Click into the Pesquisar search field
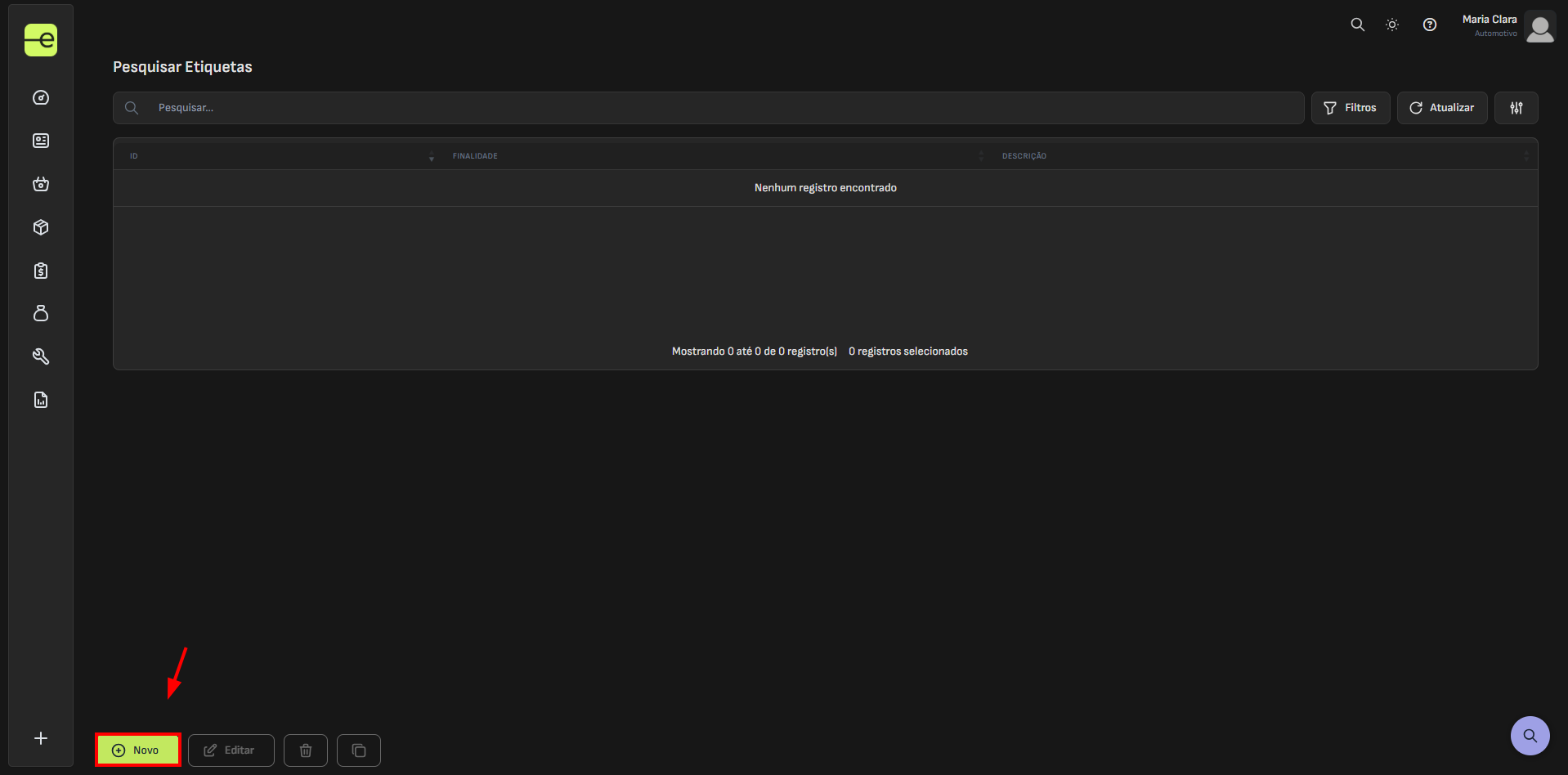This screenshot has height=775, width=1568. point(708,108)
